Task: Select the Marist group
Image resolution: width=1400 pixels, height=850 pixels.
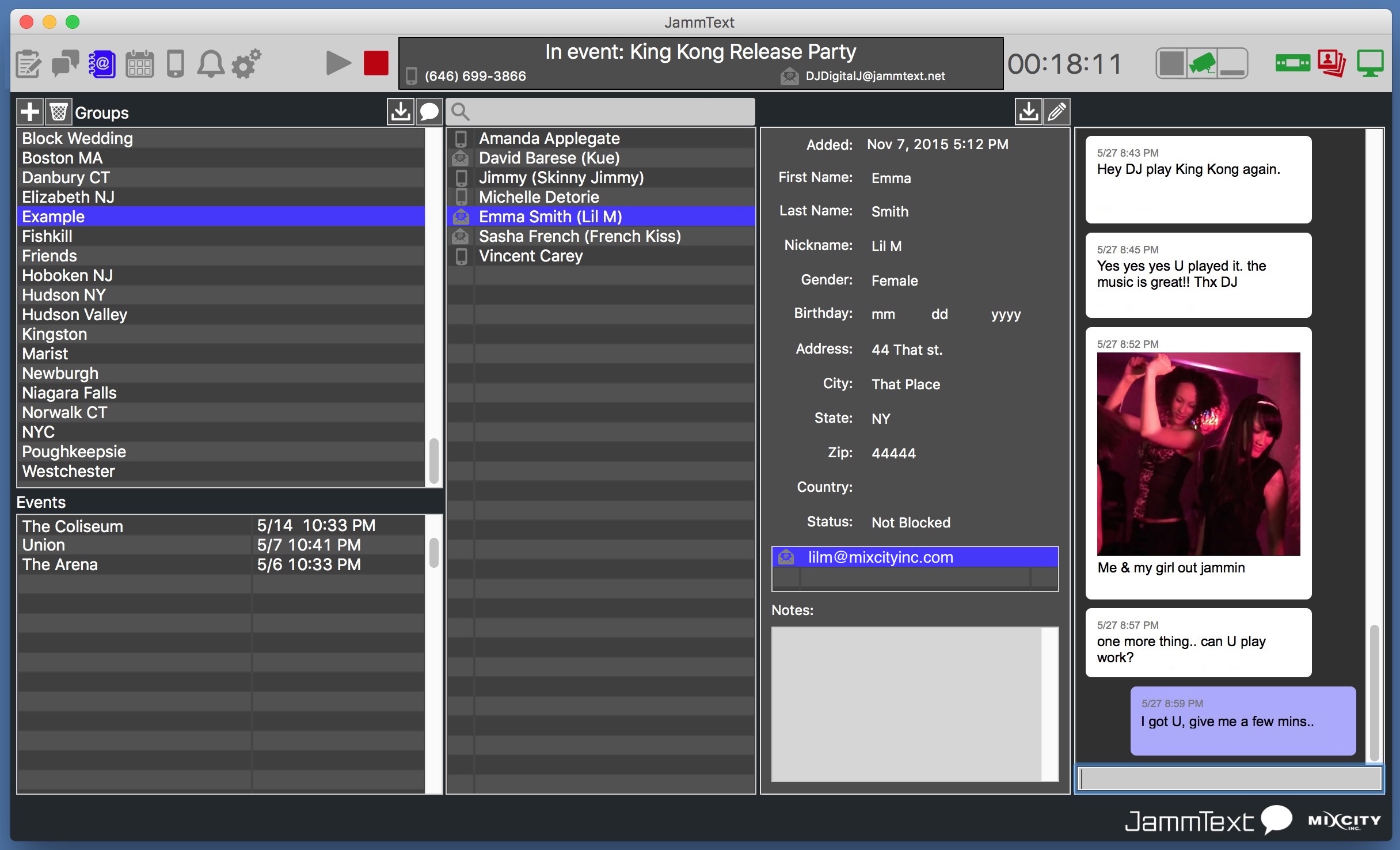Action: tap(221, 354)
